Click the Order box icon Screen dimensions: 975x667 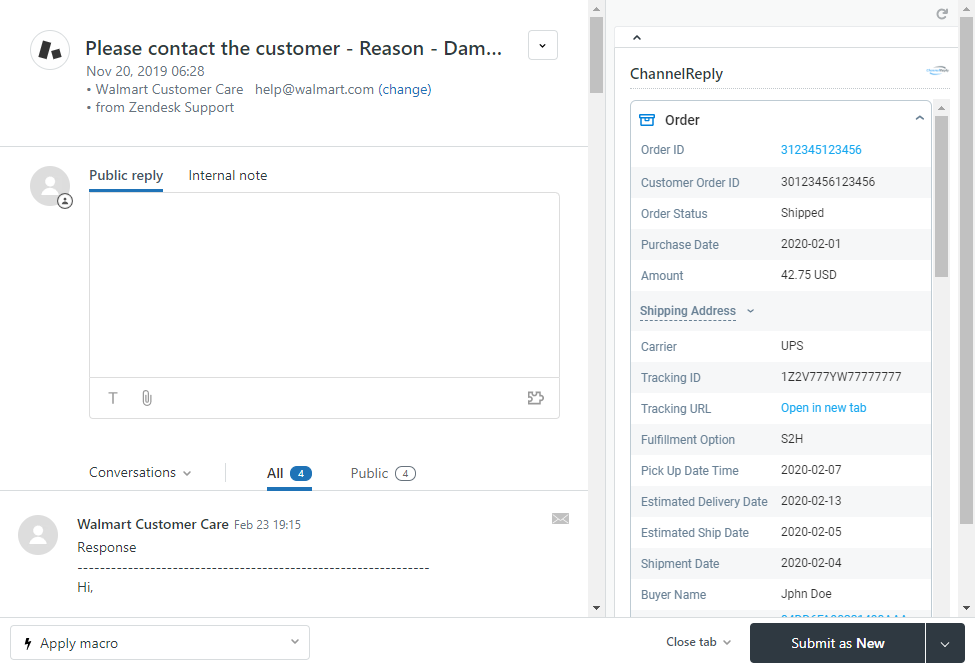[647, 120]
